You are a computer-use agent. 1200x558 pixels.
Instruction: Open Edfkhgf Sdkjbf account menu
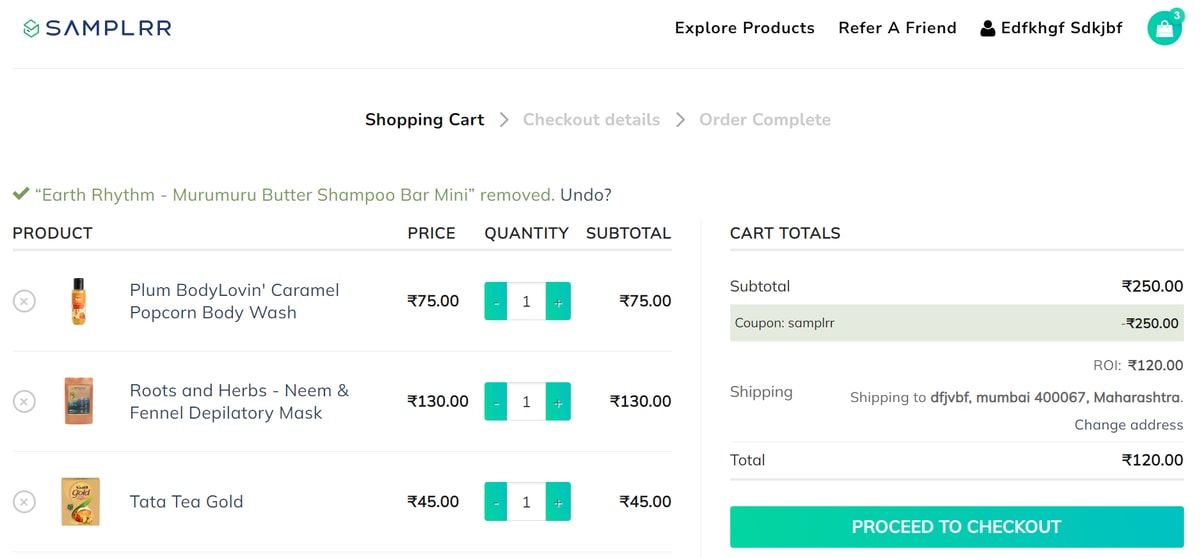pos(1051,28)
